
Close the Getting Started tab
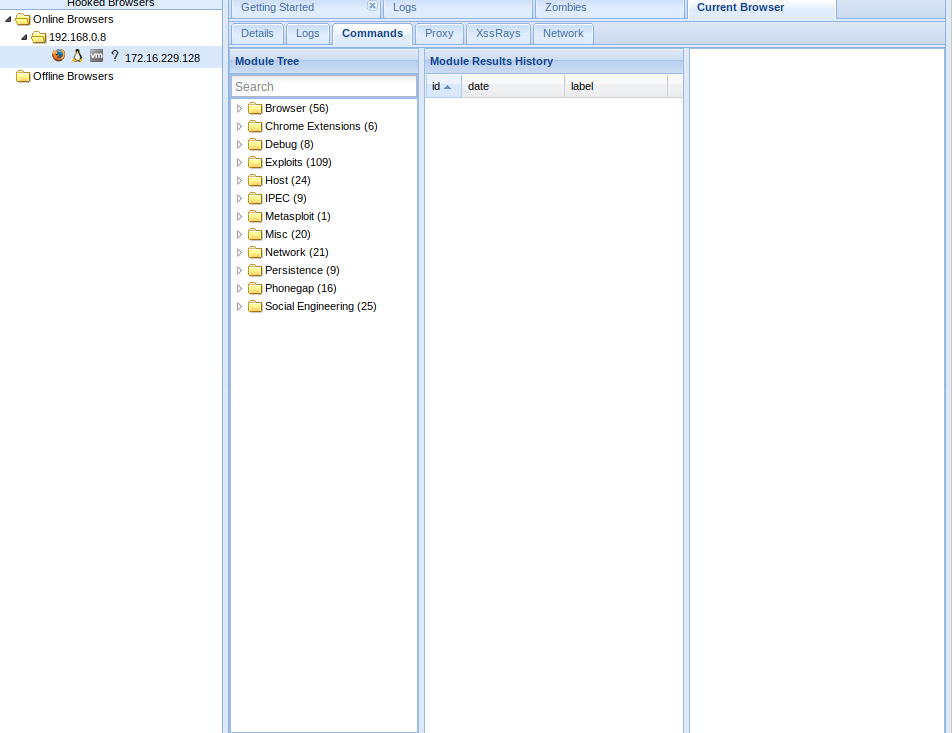(x=372, y=6)
